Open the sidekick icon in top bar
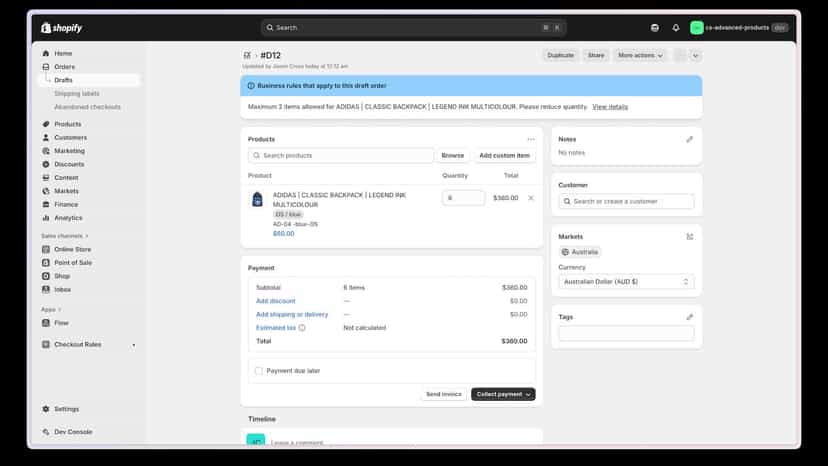This screenshot has width=828, height=466. [x=655, y=28]
